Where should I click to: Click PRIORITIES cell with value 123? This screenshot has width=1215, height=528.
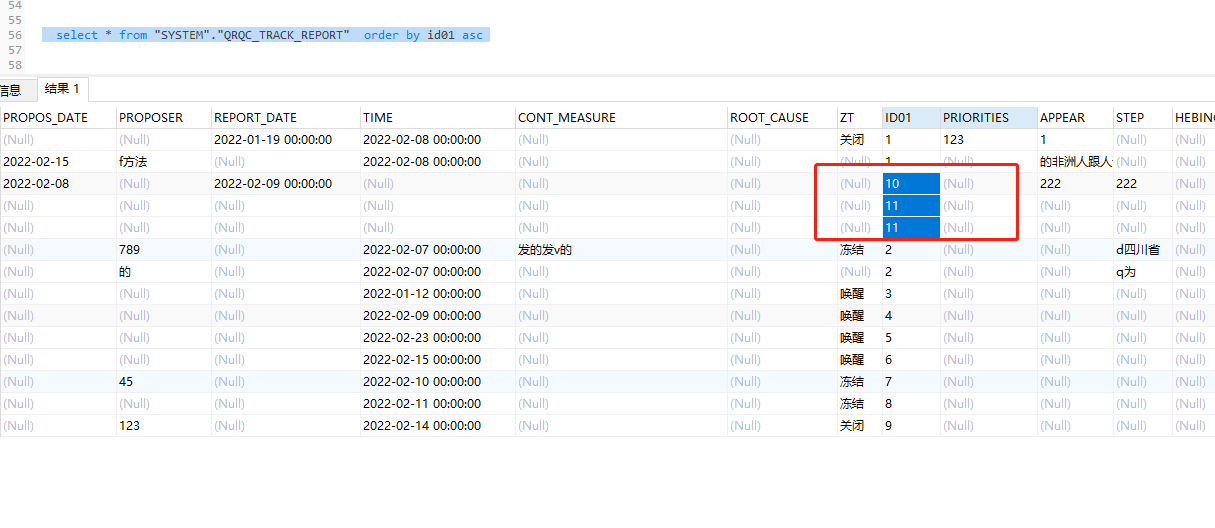point(988,139)
